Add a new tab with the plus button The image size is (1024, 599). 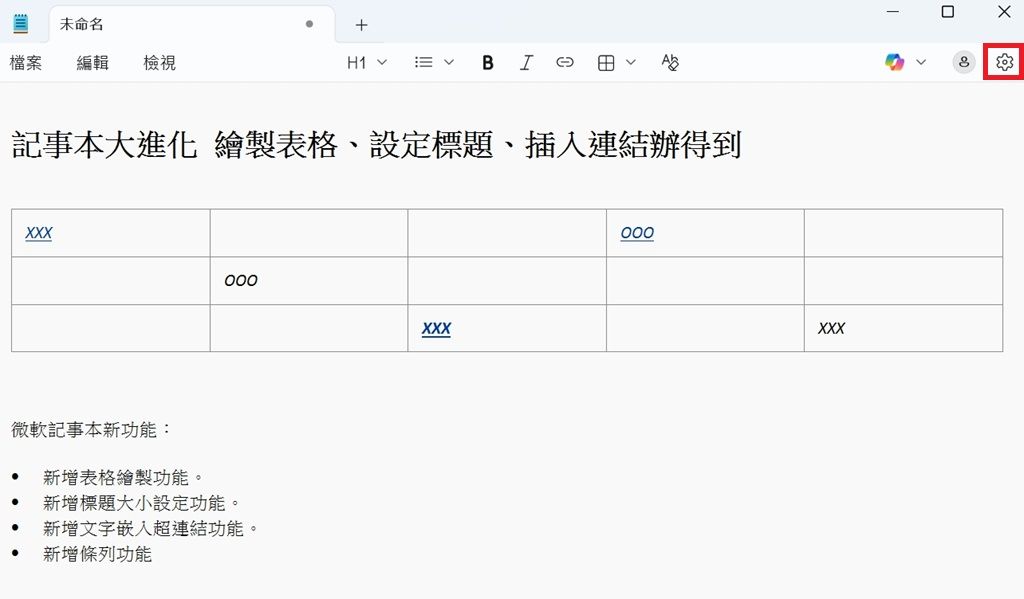click(362, 24)
